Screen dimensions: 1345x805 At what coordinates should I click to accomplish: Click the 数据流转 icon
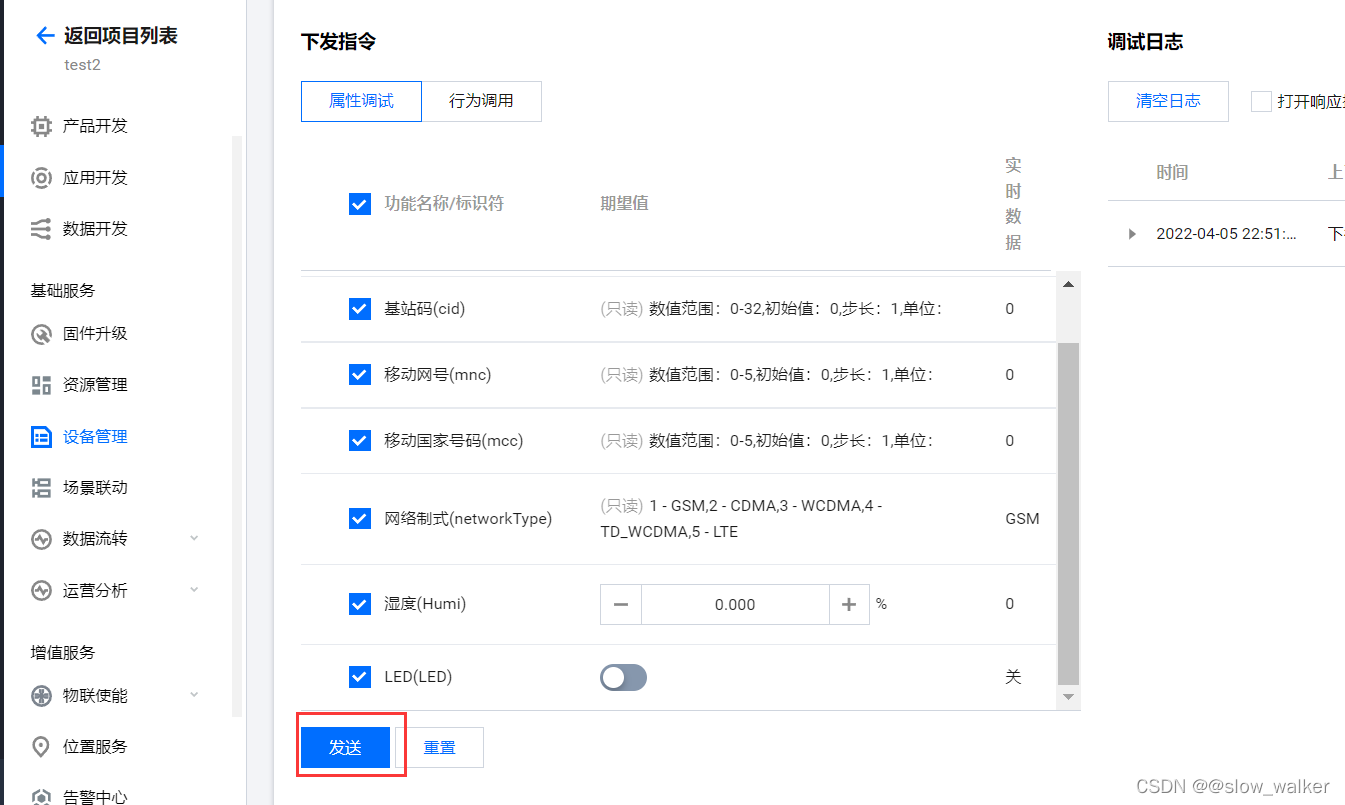(41, 539)
